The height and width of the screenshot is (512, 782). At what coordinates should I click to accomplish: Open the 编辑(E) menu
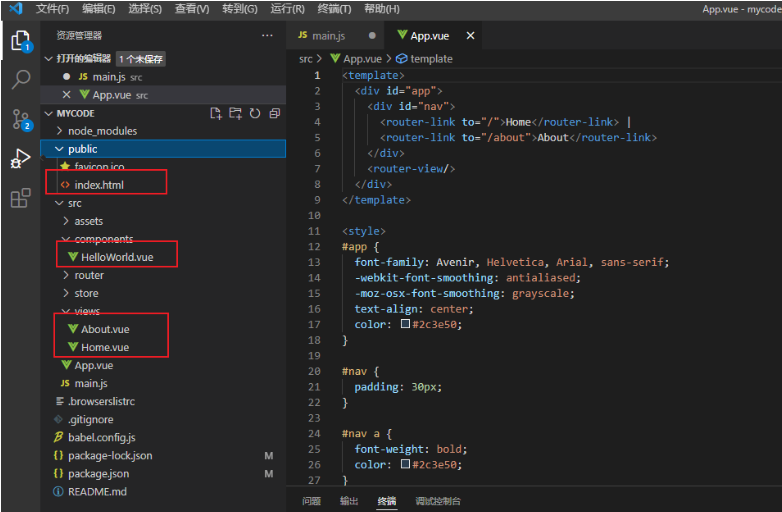99,8
